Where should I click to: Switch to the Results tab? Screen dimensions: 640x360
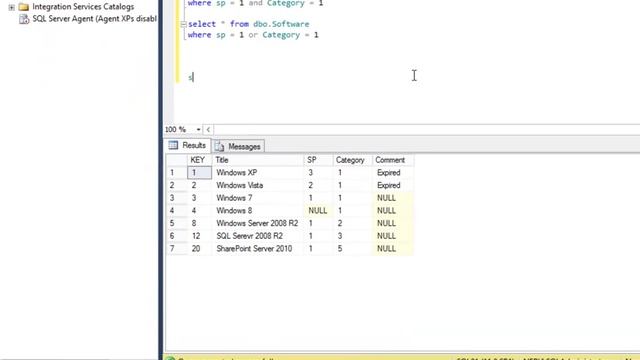(187, 145)
